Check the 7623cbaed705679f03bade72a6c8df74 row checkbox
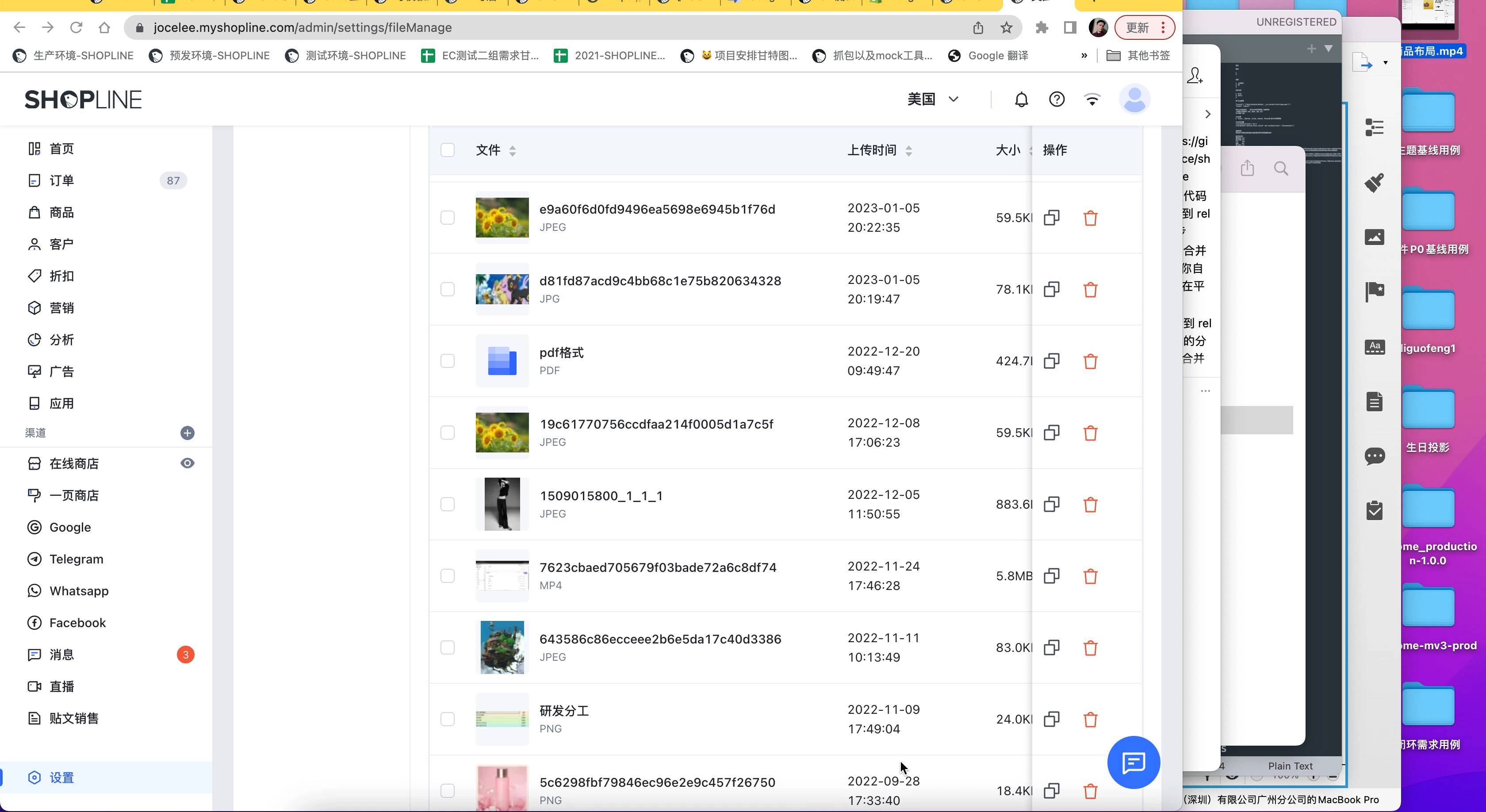Viewport: 1486px width, 812px height. click(447, 575)
